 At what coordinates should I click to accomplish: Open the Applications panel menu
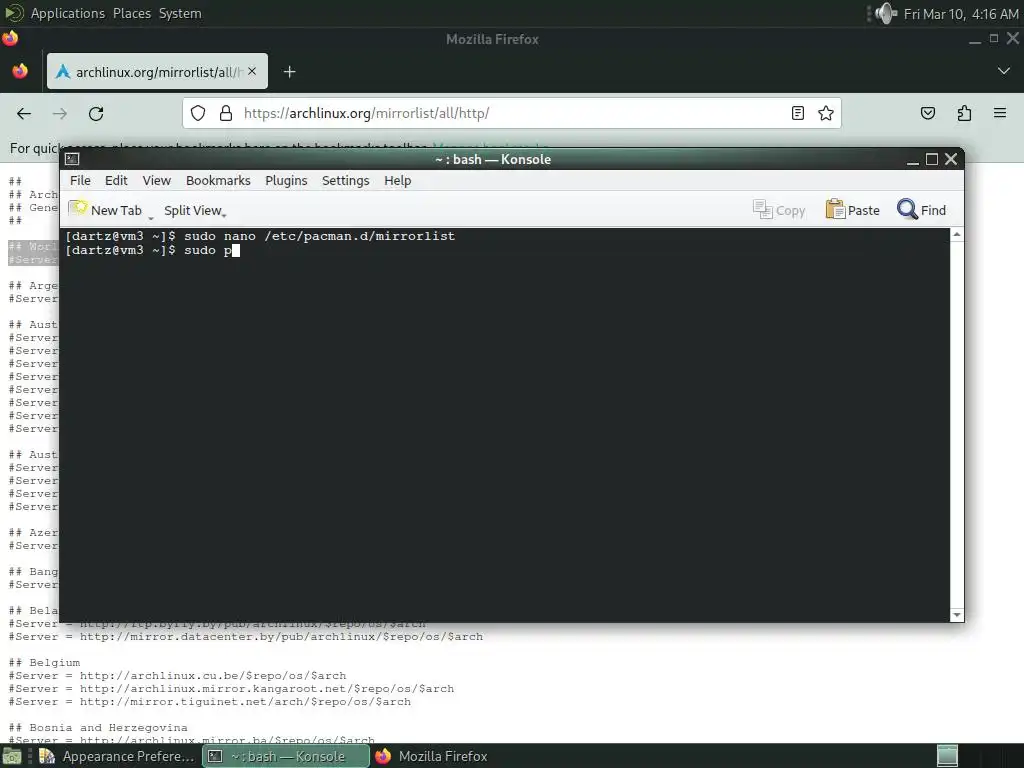67,13
